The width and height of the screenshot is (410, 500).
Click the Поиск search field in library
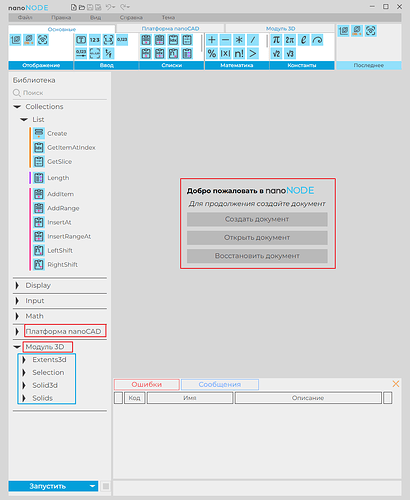(x=60, y=93)
